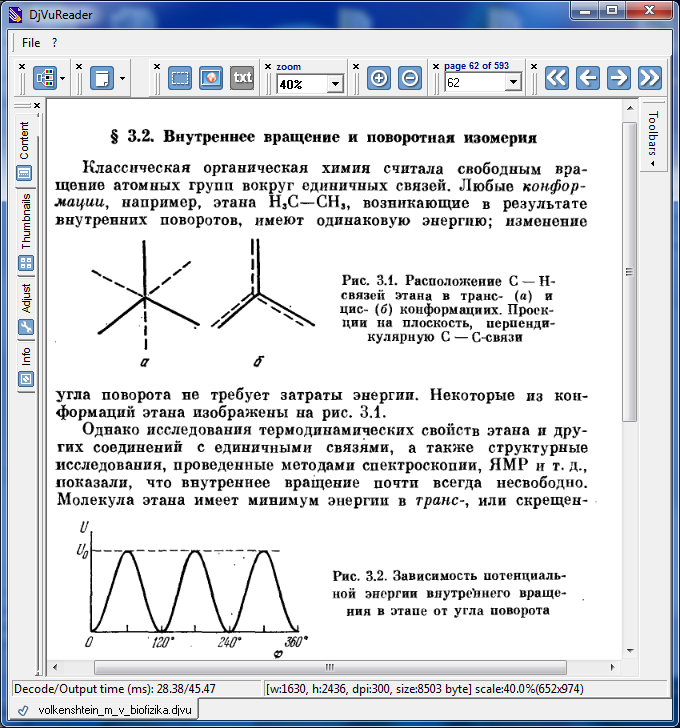Select the volkenshtein_m_v_biofizika.djvu document tab
The width and height of the screenshot is (680, 728).
(x=105, y=710)
